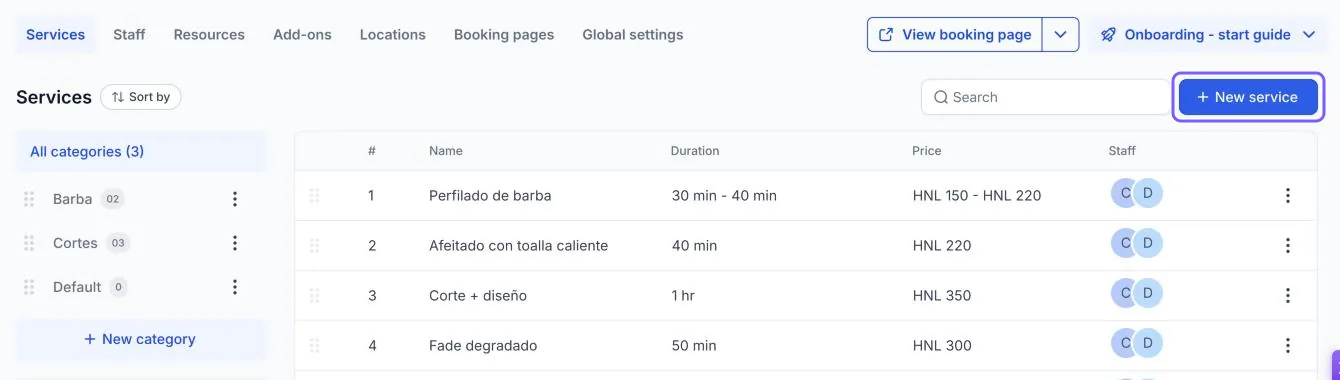Open the Services tab
This screenshot has height=380, width=1340.
[55, 34]
